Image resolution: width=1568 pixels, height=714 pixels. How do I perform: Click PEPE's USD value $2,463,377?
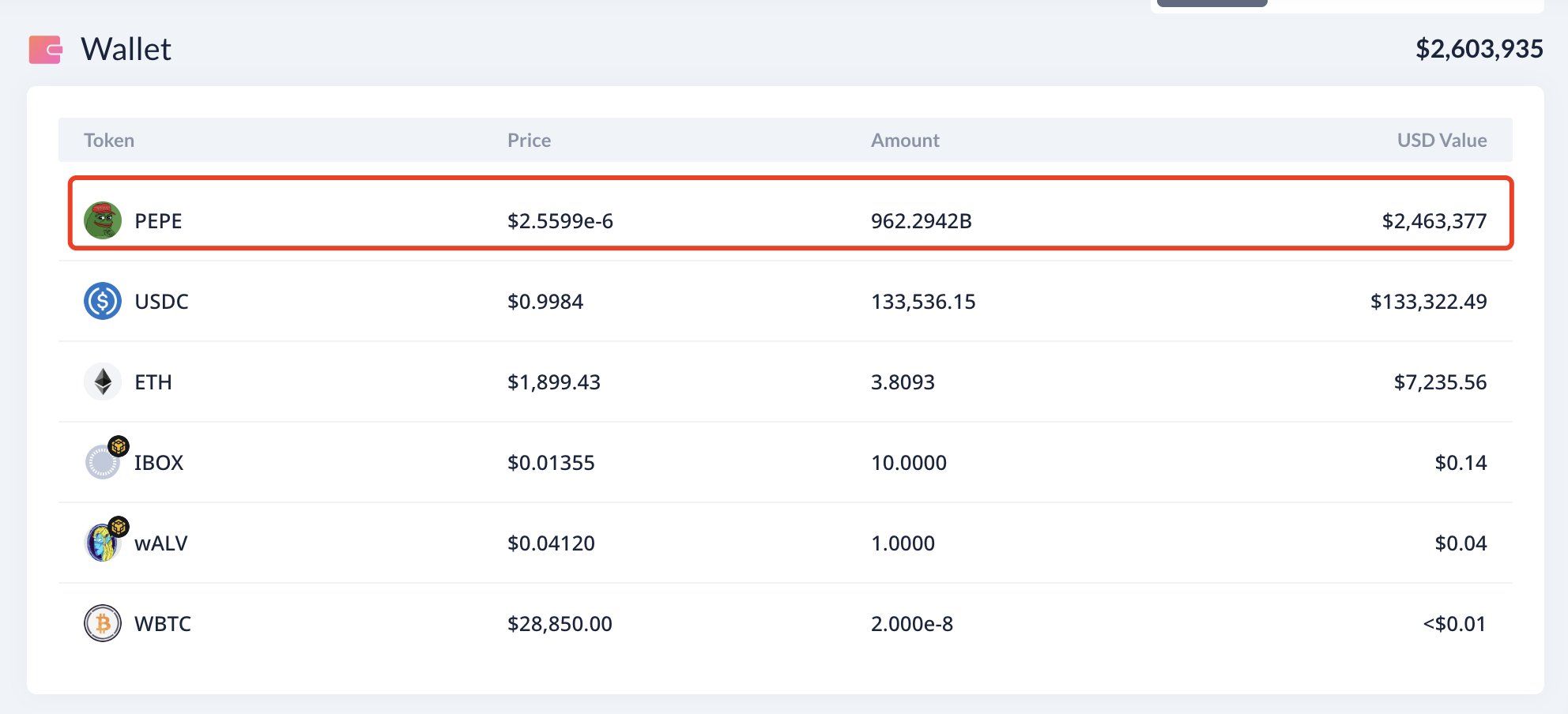point(1434,221)
